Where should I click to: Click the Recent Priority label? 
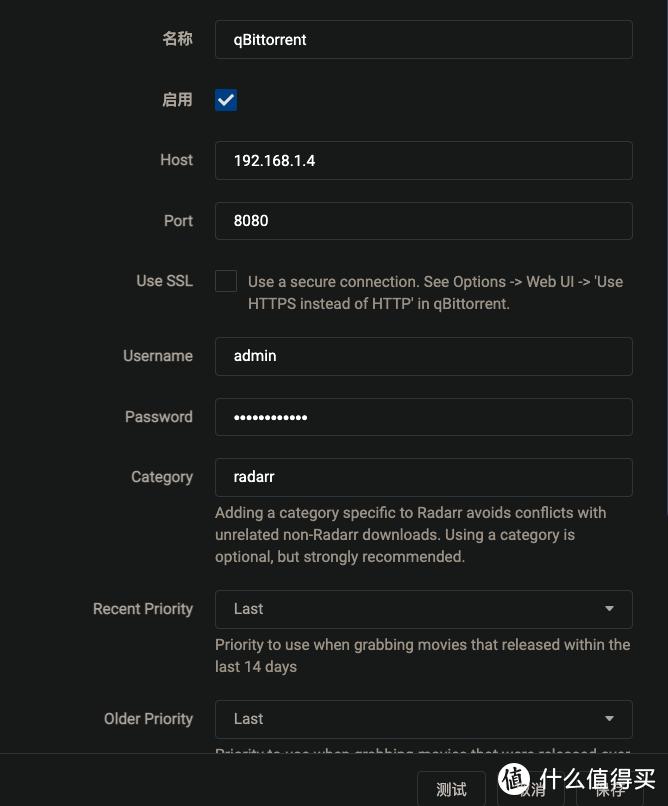143,609
